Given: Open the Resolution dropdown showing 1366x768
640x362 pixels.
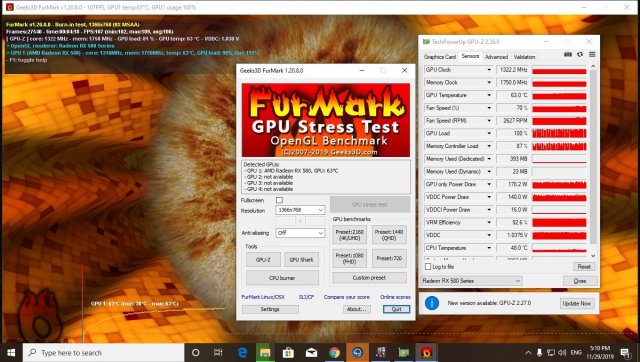Looking at the screenshot, I should point(300,210).
